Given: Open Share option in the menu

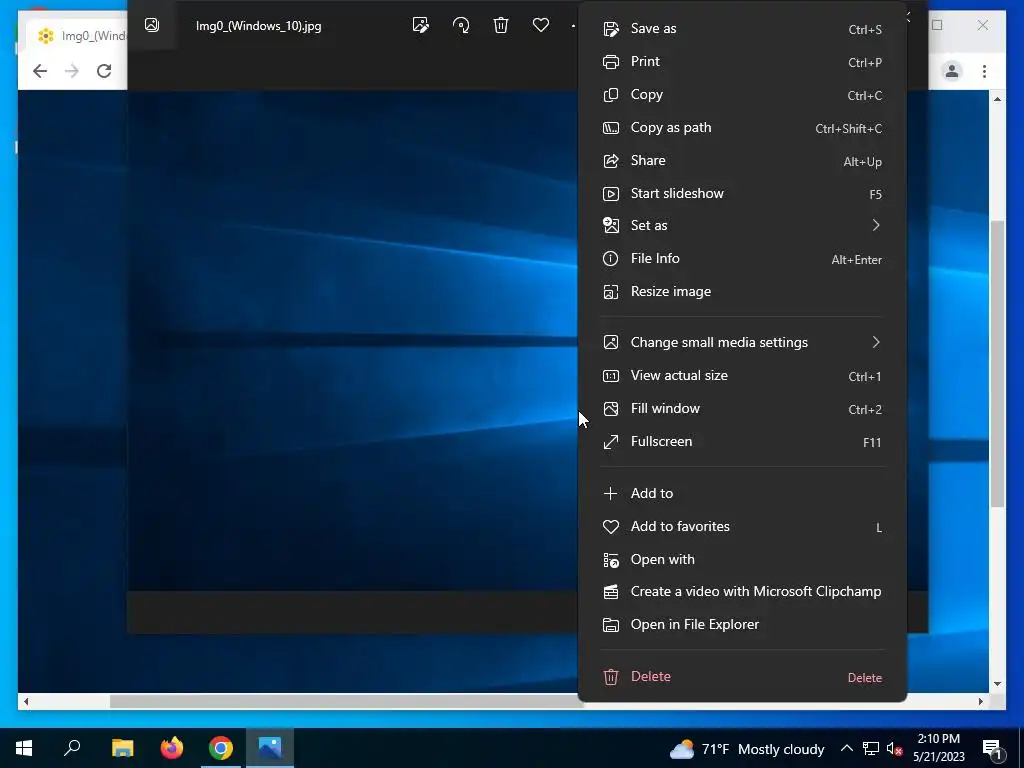Looking at the screenshot, I should 743,161.
